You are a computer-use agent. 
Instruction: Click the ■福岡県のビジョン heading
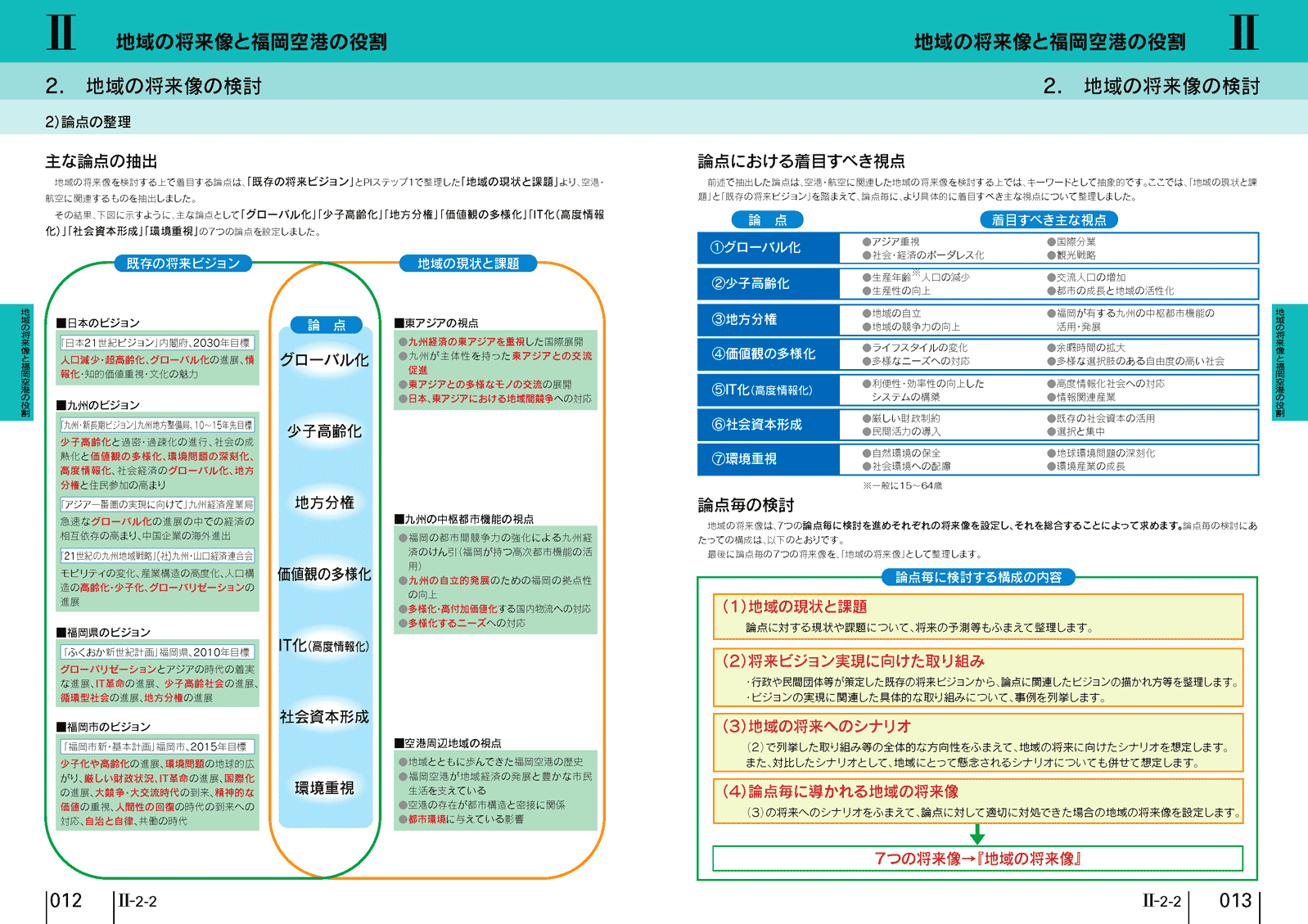pos(103,633)
